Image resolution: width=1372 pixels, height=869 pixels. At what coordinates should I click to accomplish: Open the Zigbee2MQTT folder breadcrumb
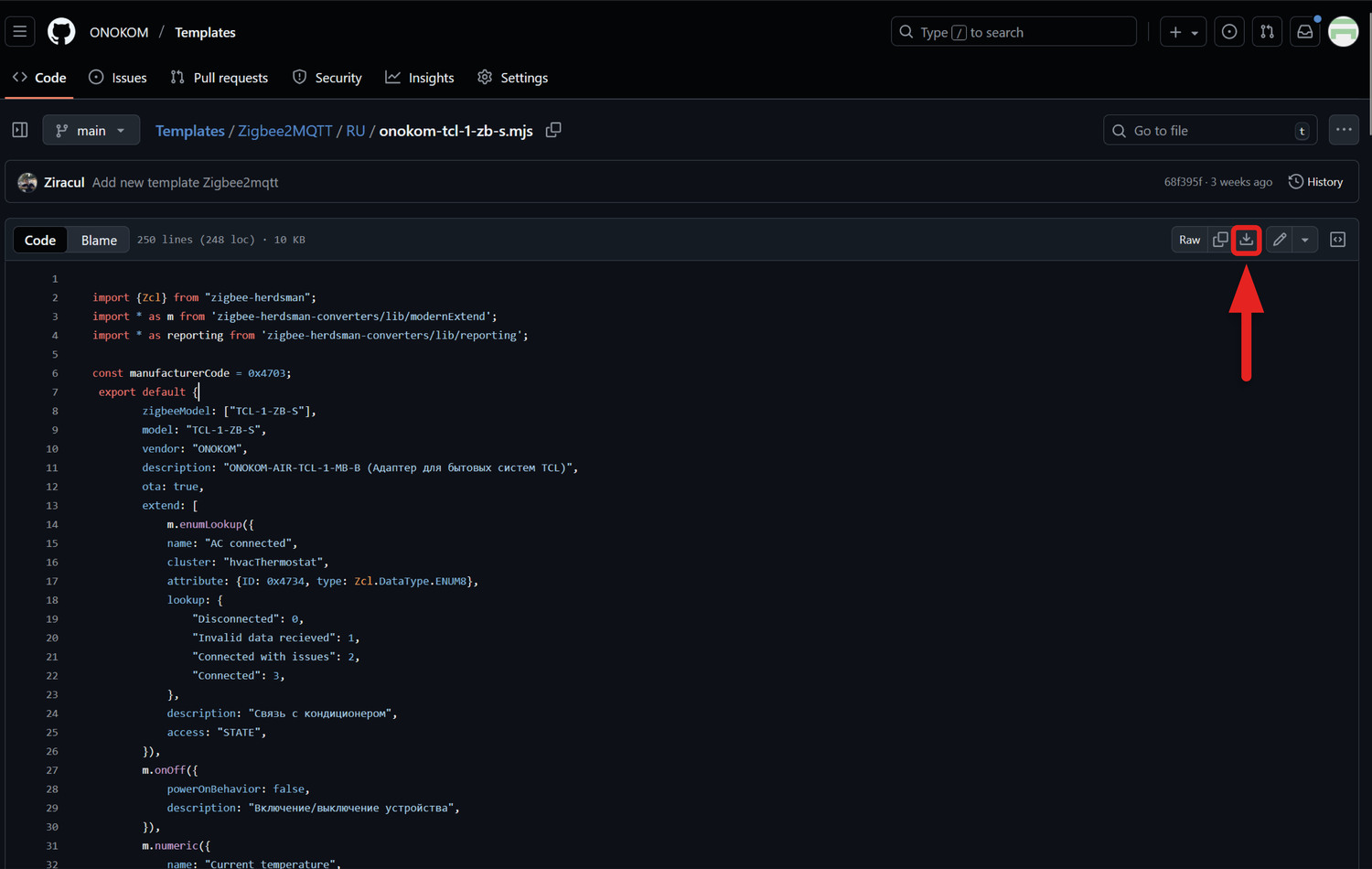pos(284,131)
